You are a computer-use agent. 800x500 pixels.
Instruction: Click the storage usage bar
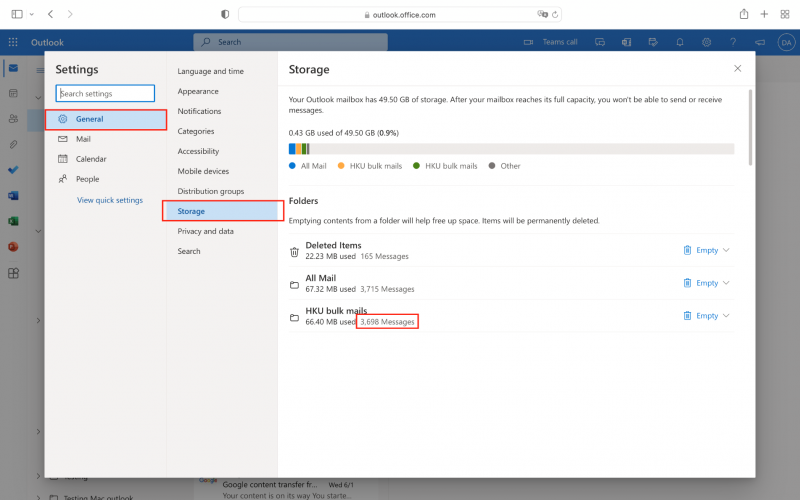point(511,148)
